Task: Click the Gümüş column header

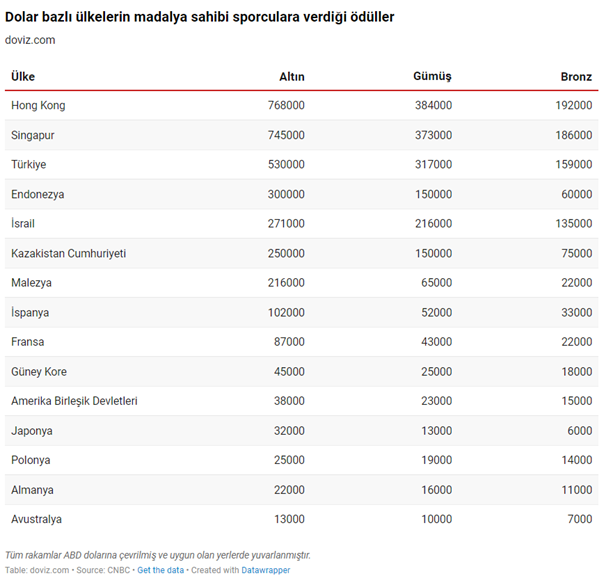Action: [432, 77]
